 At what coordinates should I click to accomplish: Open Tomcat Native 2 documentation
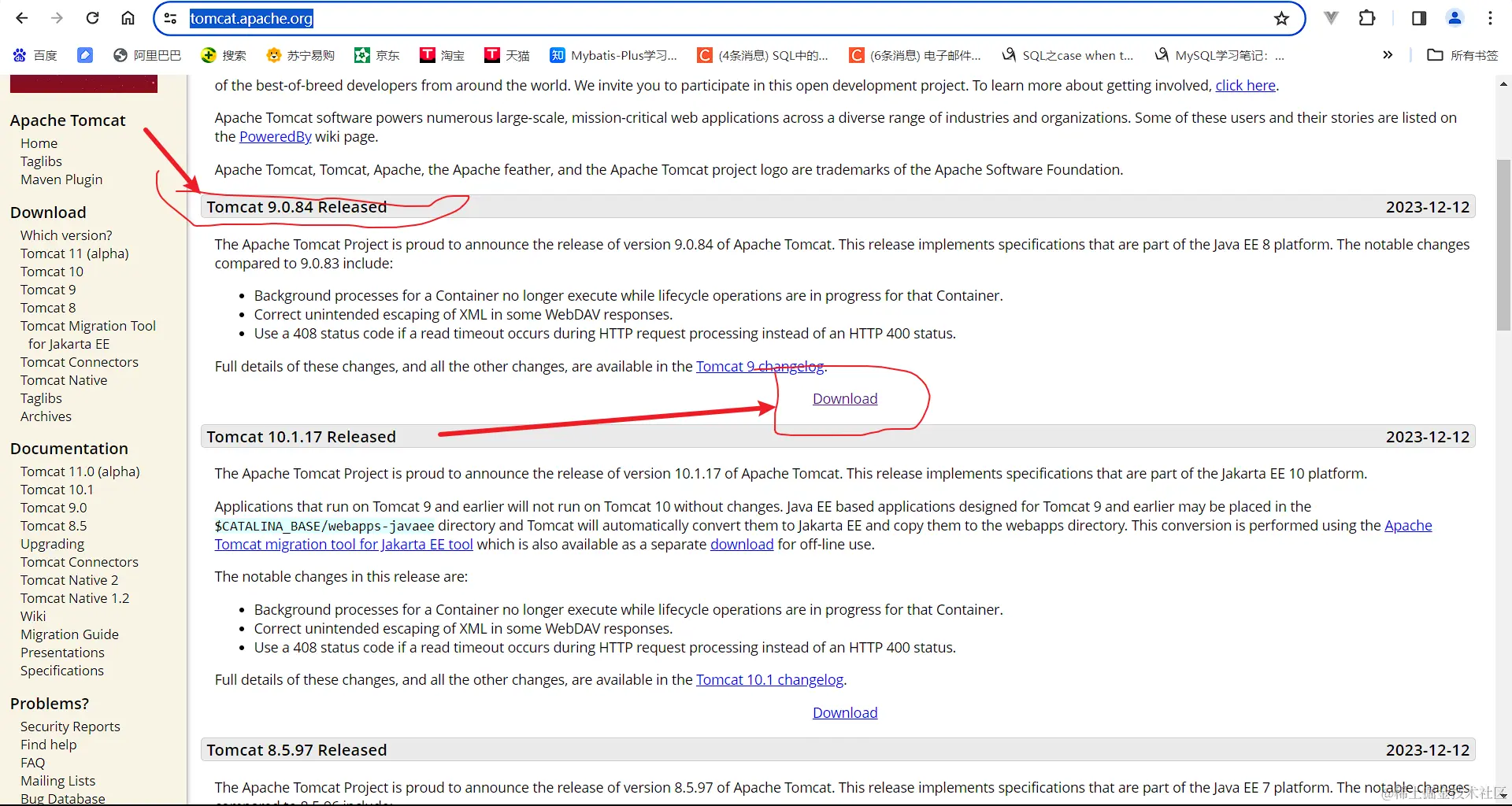point(69,580)
